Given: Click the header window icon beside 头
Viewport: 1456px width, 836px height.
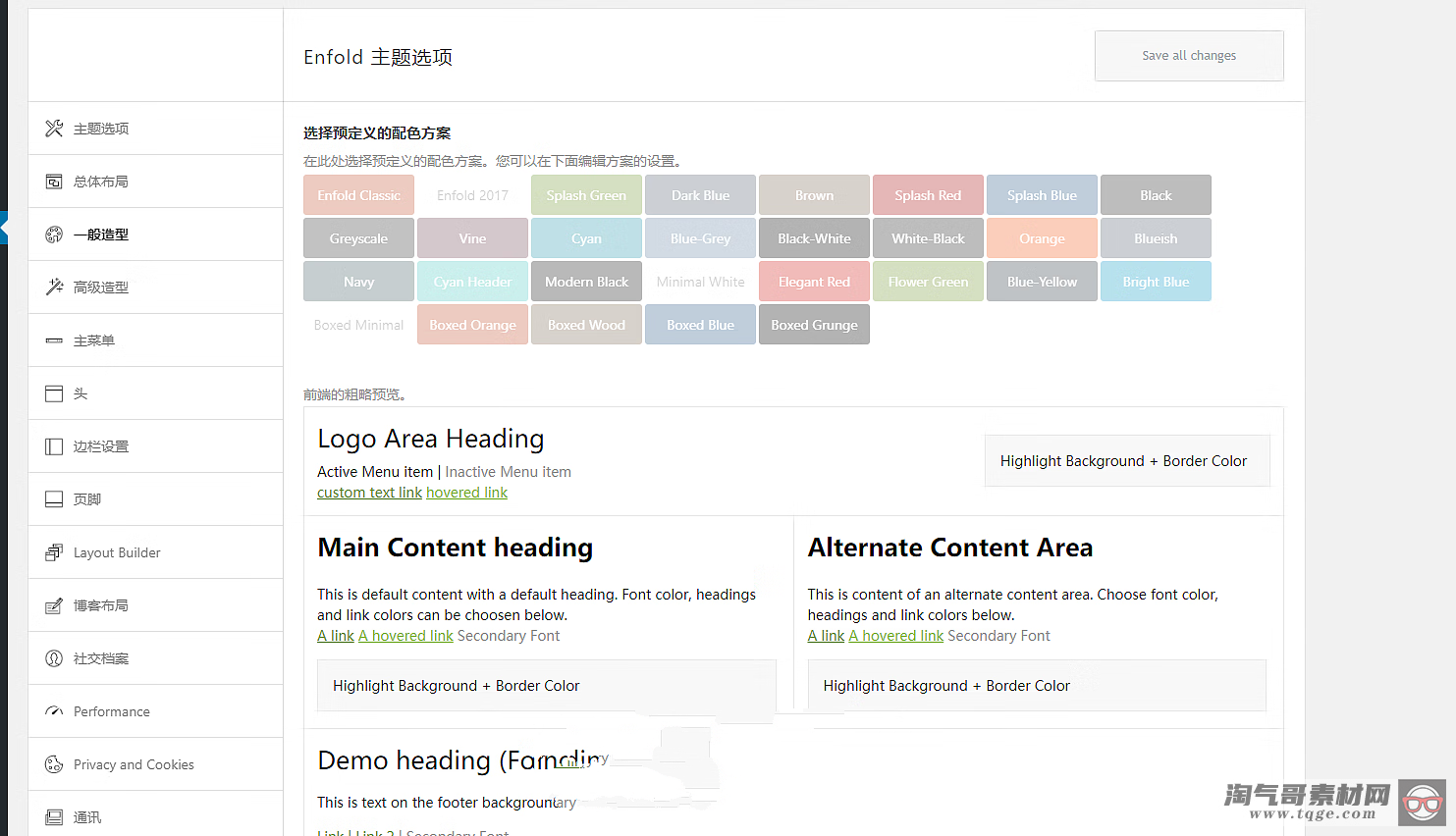Looking at the screenshot, I should (x=54, y=393).
